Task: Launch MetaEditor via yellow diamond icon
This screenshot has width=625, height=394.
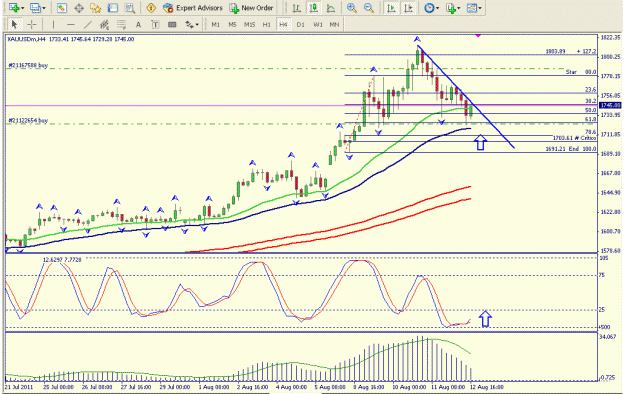Action: point(151,8)
